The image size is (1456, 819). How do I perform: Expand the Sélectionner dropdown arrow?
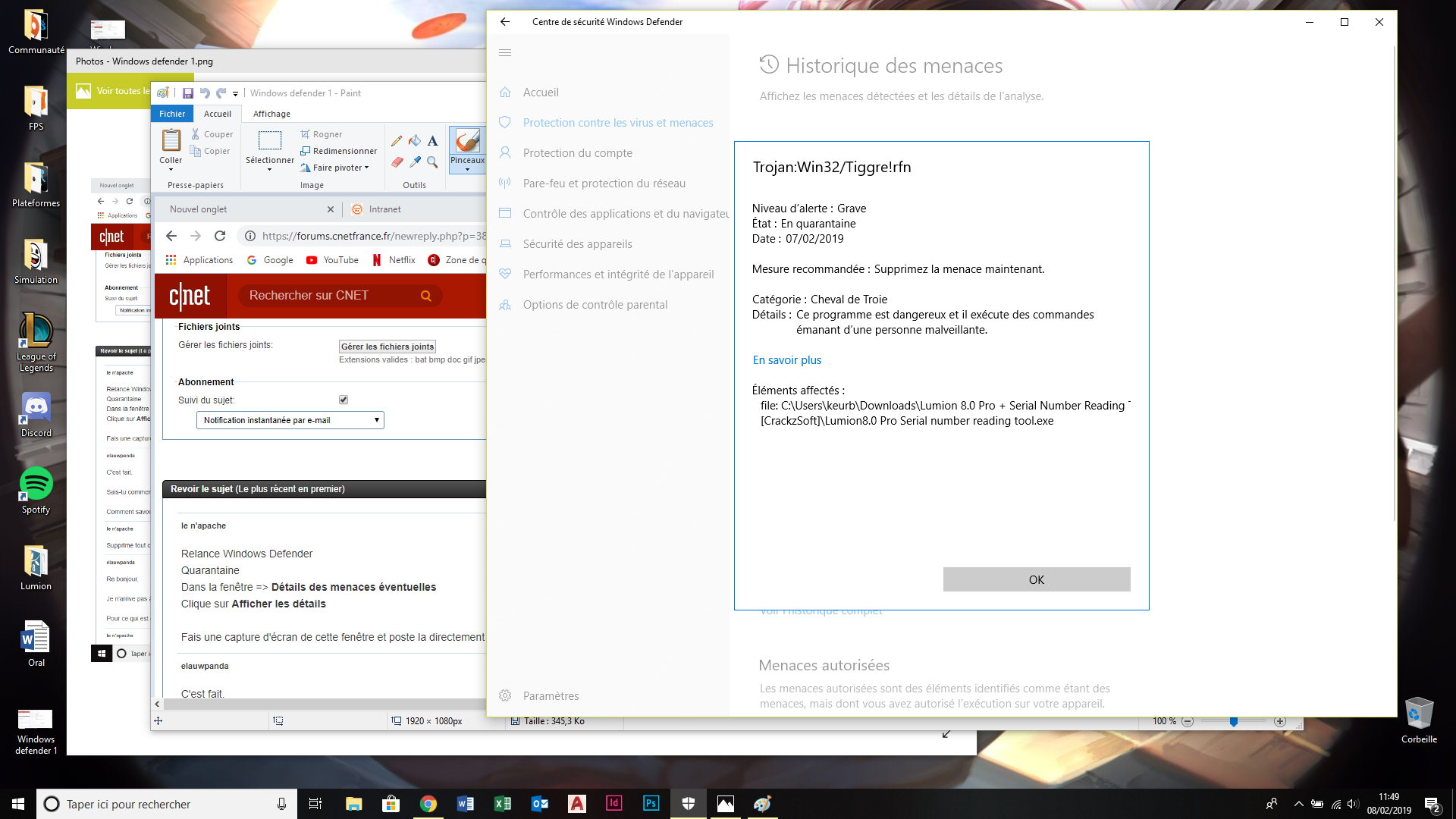point(270,170)
